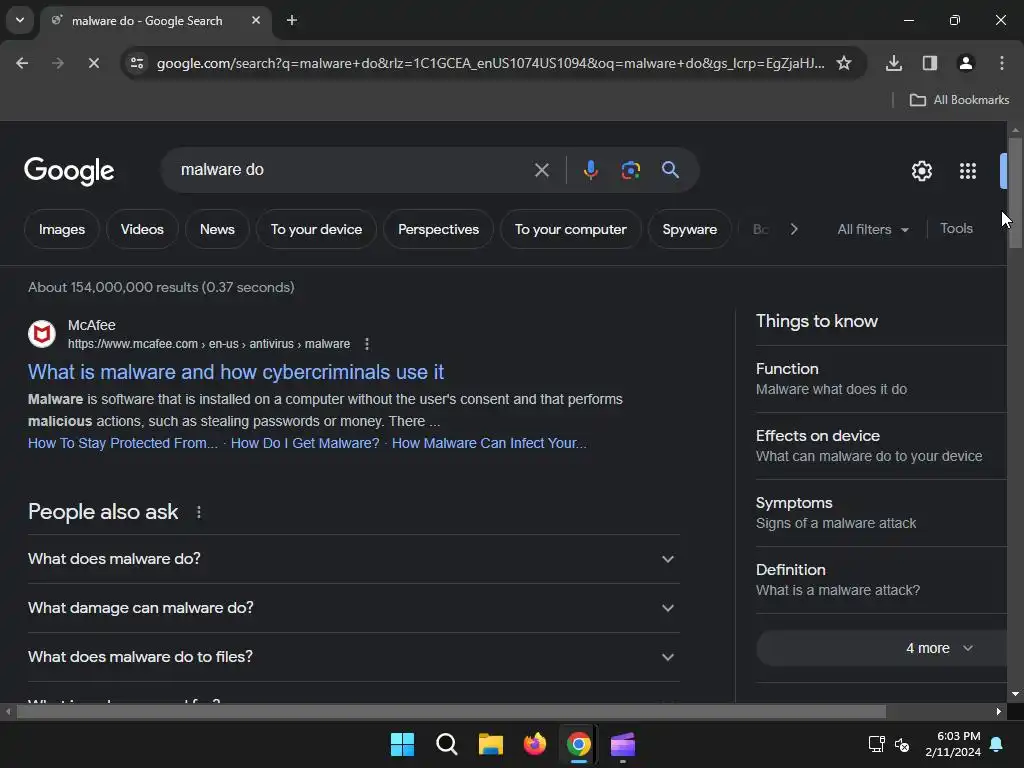Image resolution: width=1024 pixels, height=768 pixels.
Task: Select the Spyware filter chip
Action: click(x=690, y=229)
